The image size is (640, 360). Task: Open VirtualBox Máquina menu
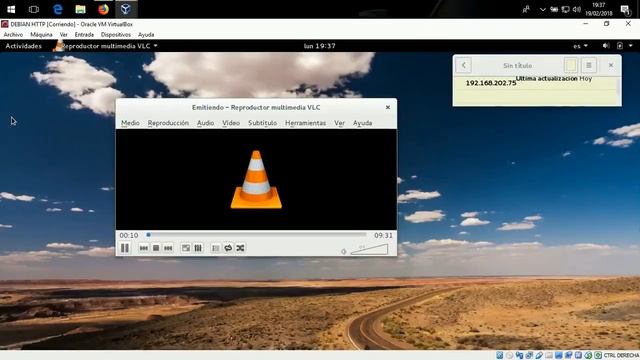click(41, 35)
